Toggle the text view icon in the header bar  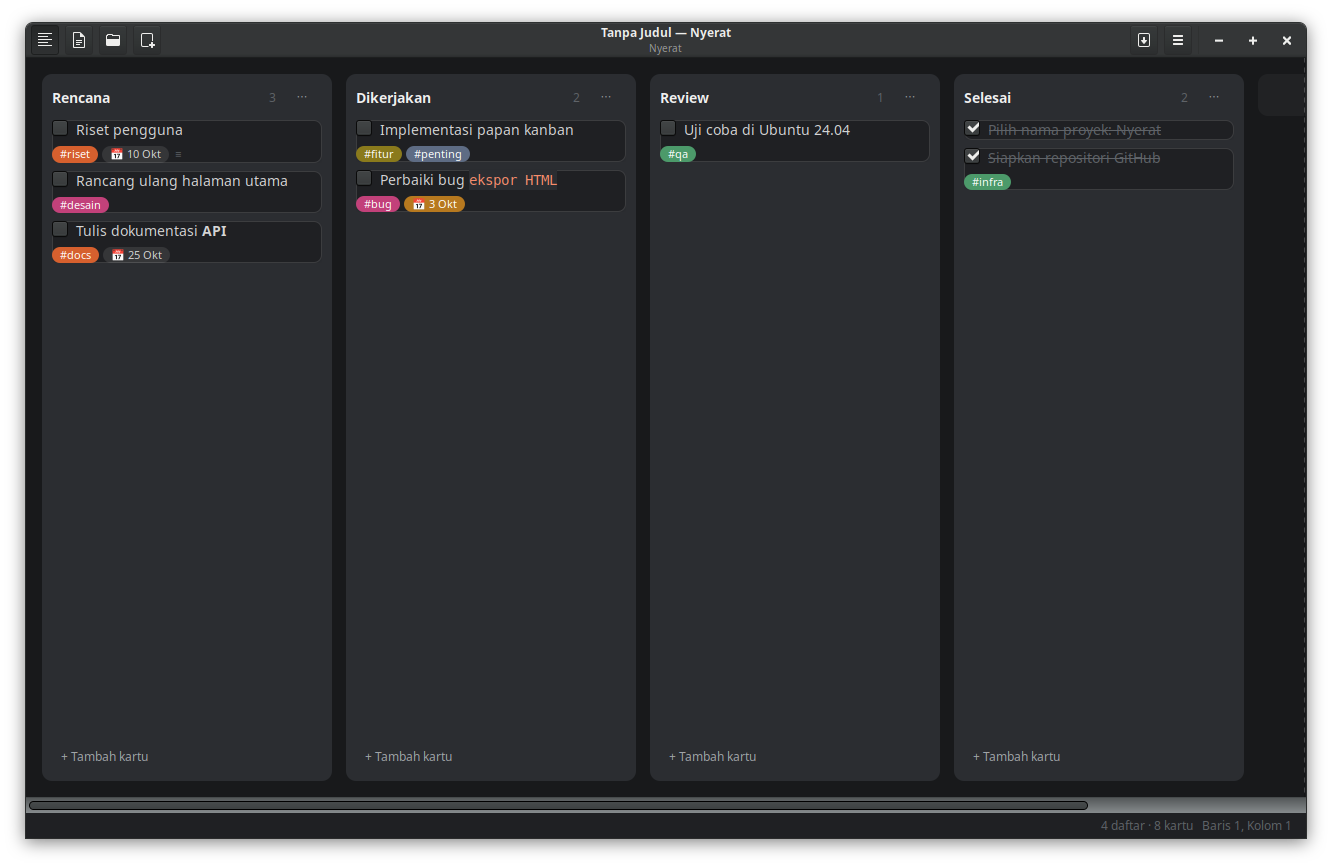tap(44, 40)
